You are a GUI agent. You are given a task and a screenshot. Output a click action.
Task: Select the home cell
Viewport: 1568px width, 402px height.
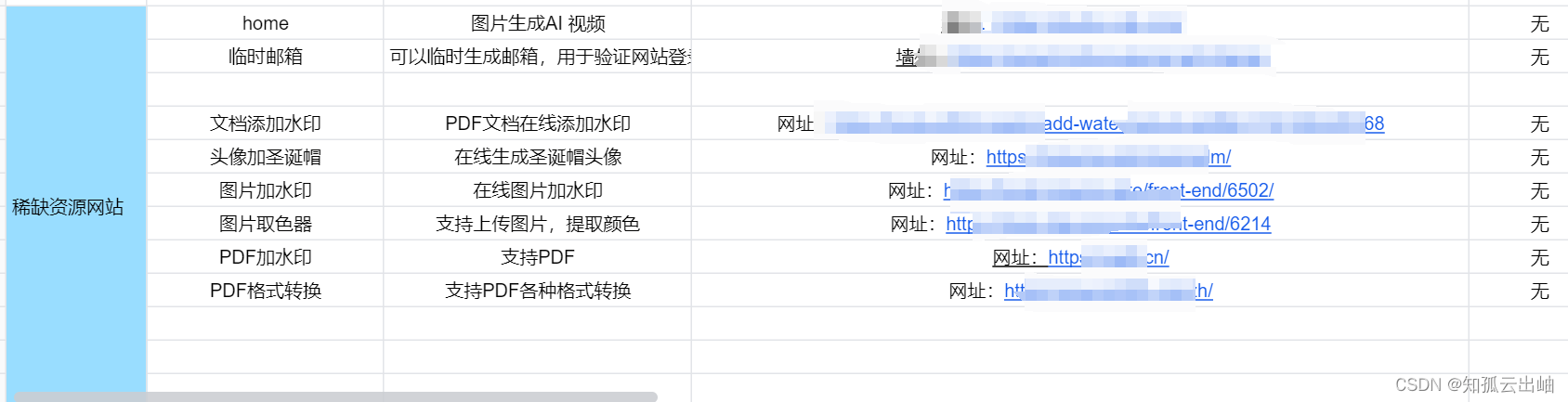(266, 23)
